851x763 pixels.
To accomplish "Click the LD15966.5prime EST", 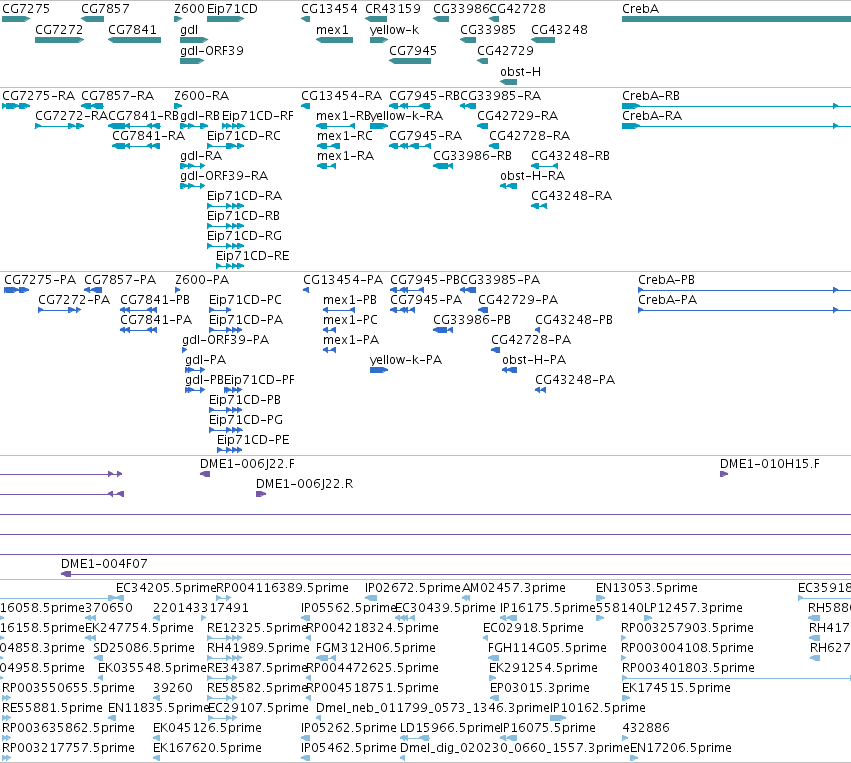I will pyautogui.click(x=415, y=737).
